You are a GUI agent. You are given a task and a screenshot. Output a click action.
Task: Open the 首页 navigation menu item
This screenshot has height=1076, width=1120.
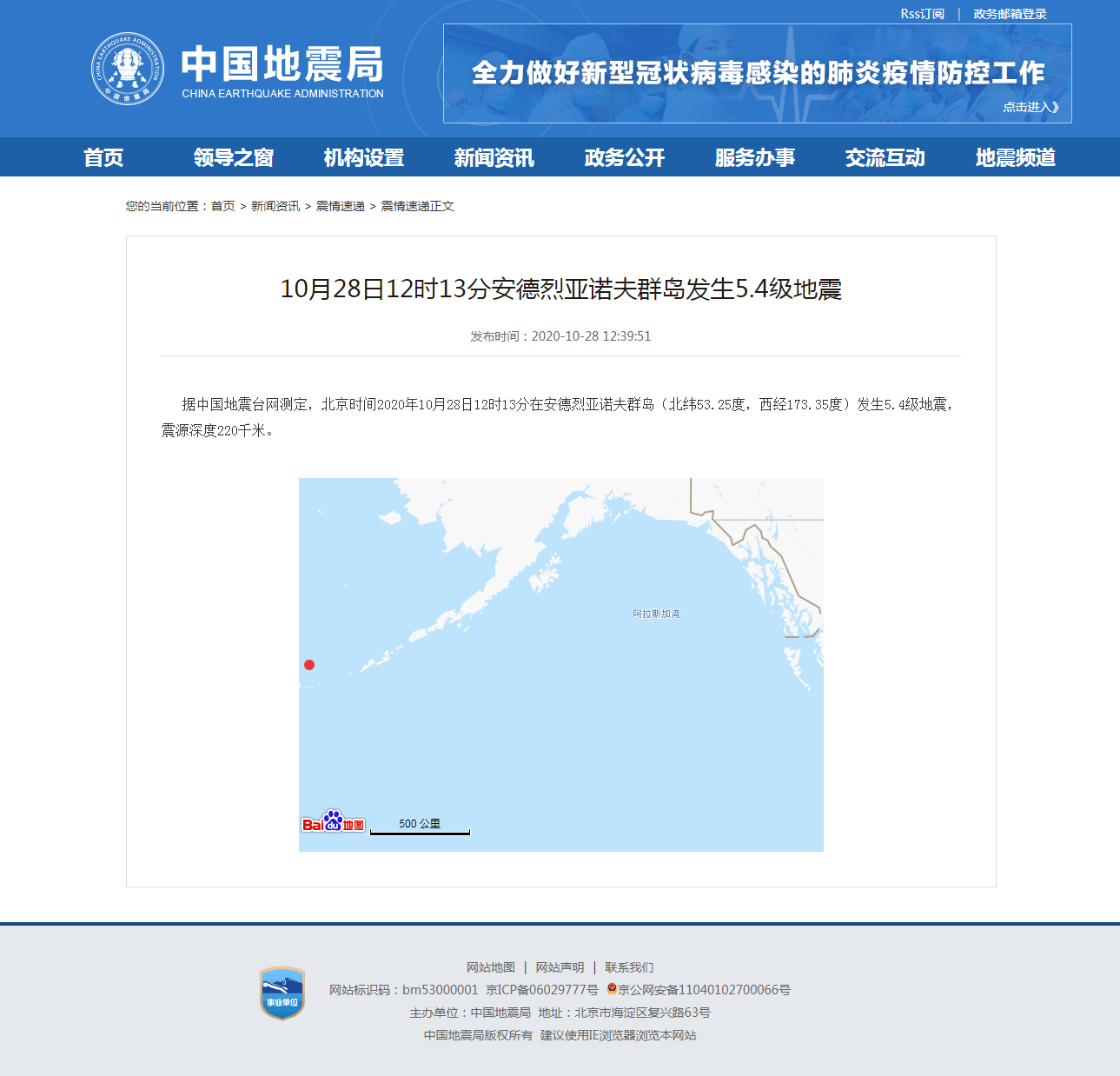pos(103,157)
